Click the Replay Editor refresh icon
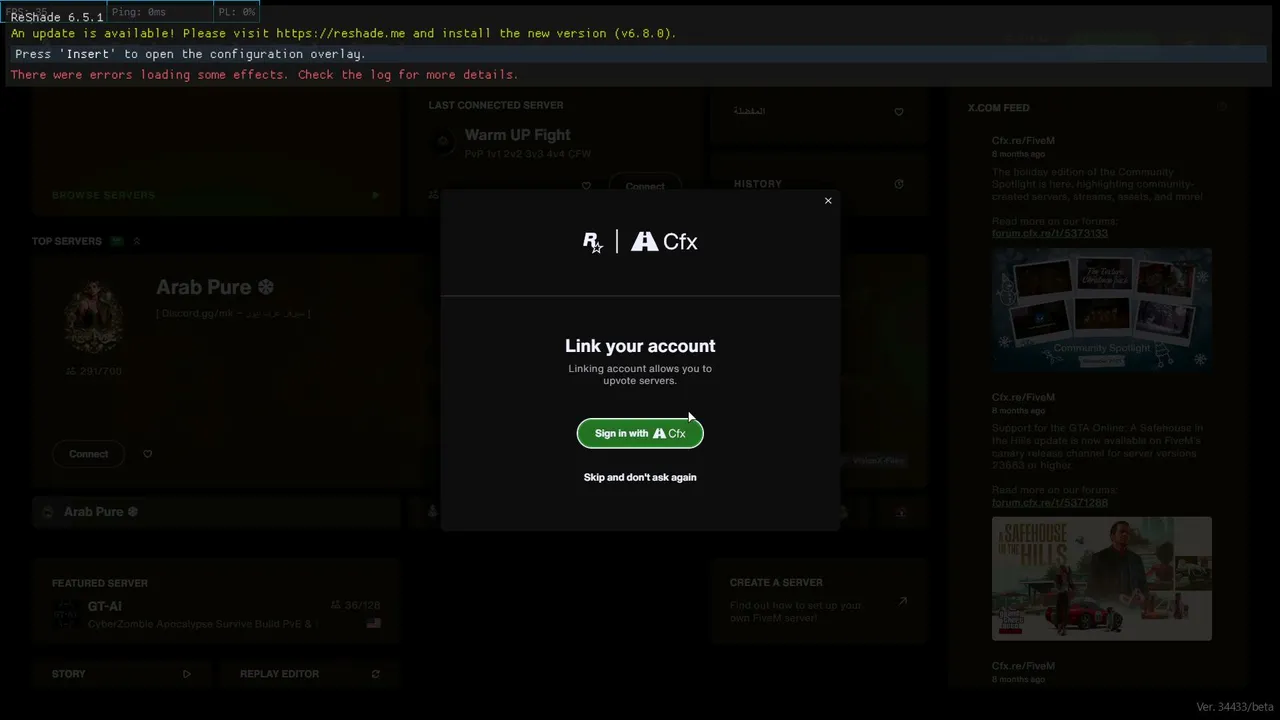This screenshot has width=1280, height=720. point(376,674)
